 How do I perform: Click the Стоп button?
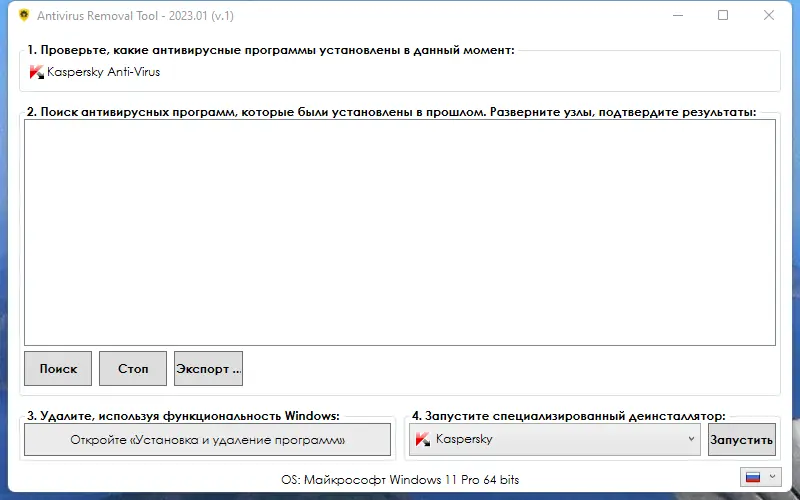click(133, 368)
